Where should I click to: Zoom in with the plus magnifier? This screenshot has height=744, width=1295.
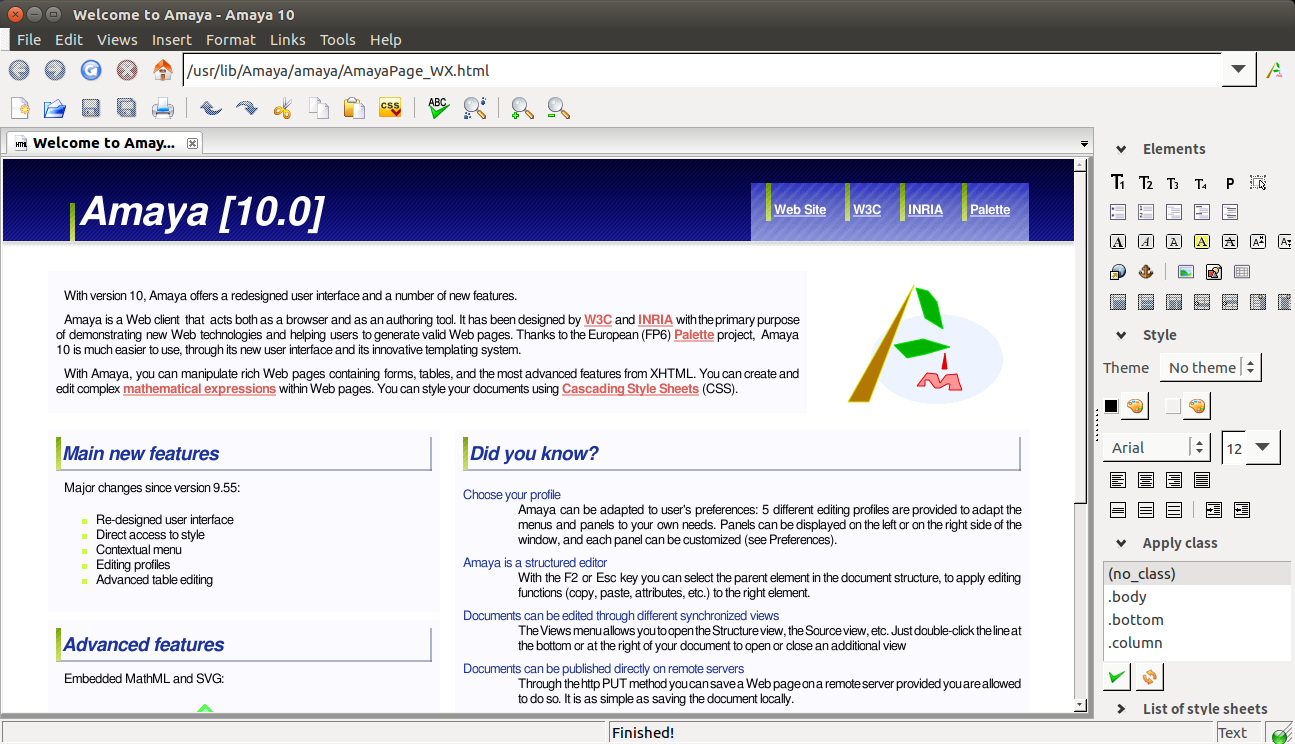pos(522,108)
